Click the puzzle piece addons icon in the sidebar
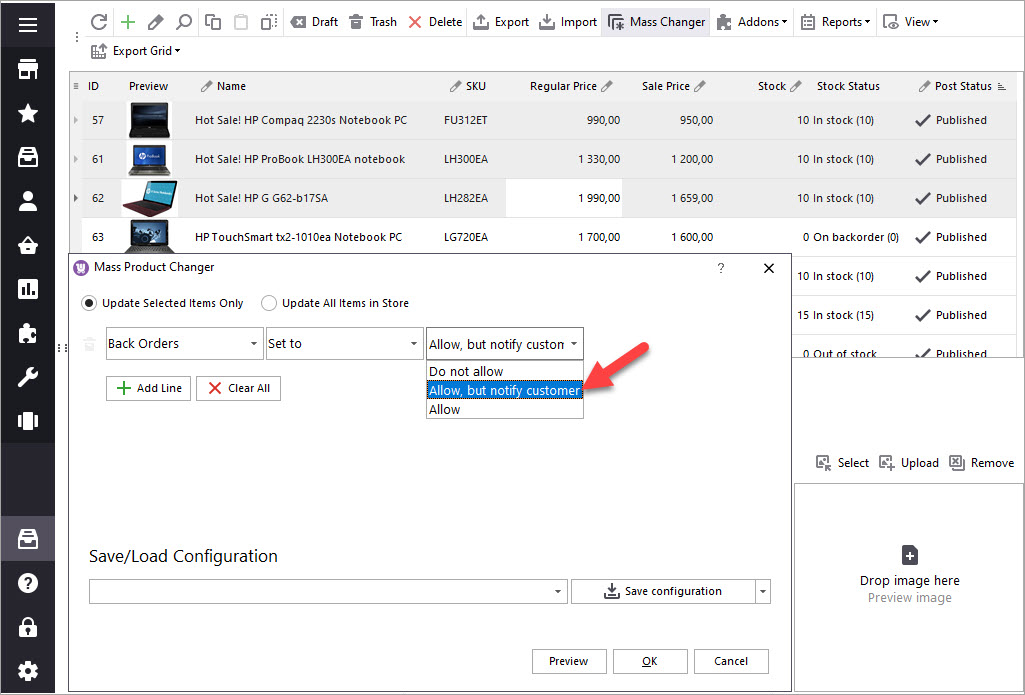This screenshot has height=695, width=1025. [x=28, y=333]
